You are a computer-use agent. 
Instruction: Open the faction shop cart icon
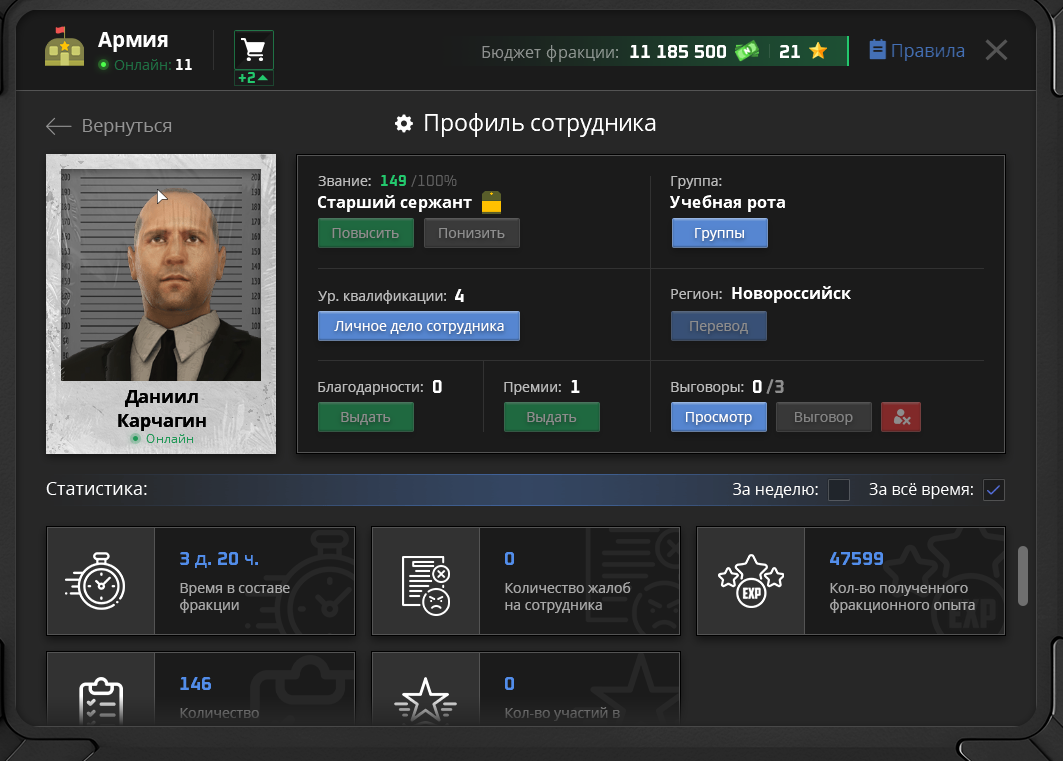254,49
